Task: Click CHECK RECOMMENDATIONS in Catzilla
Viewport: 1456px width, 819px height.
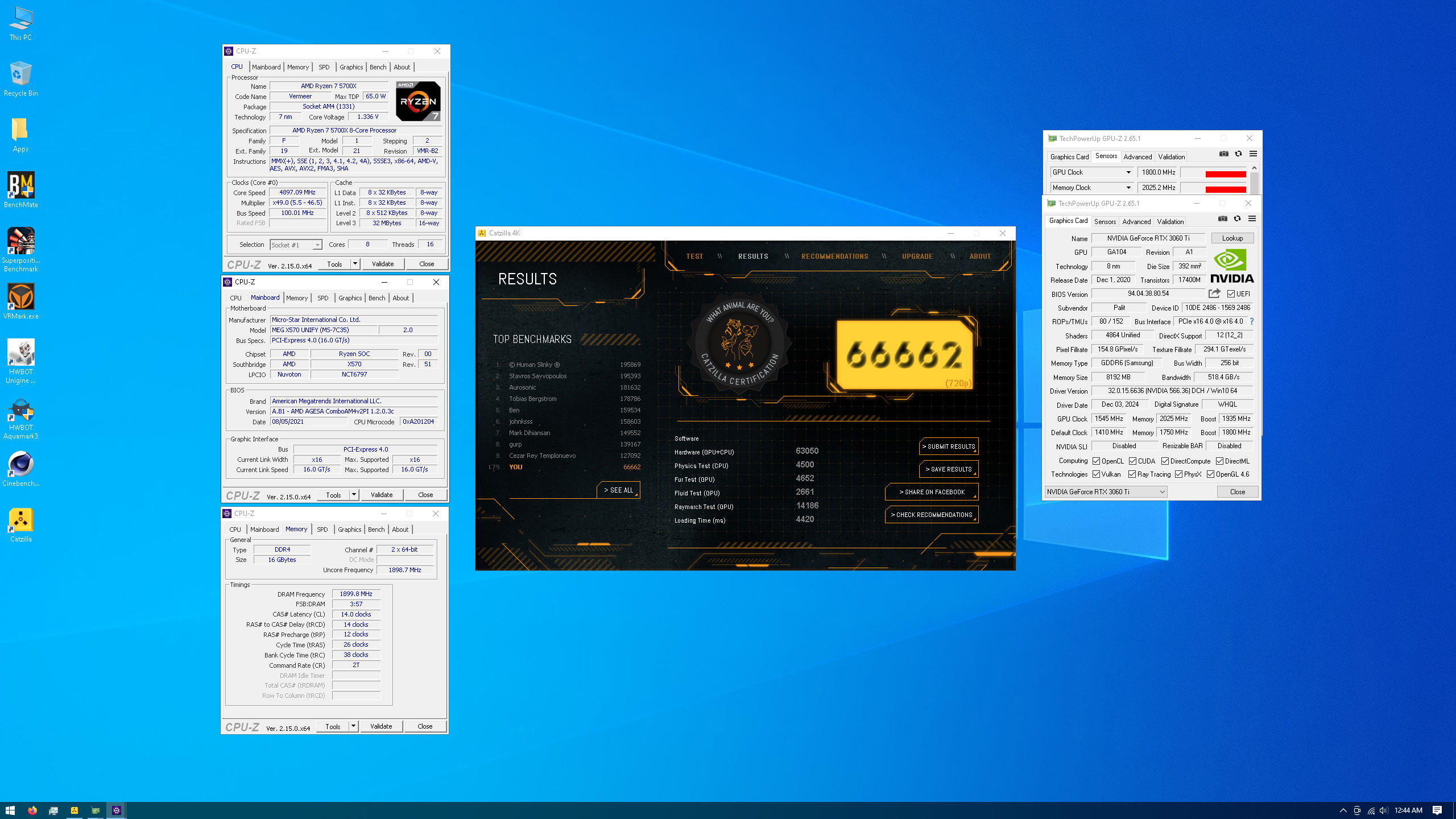Action: (x=932, y=515)
